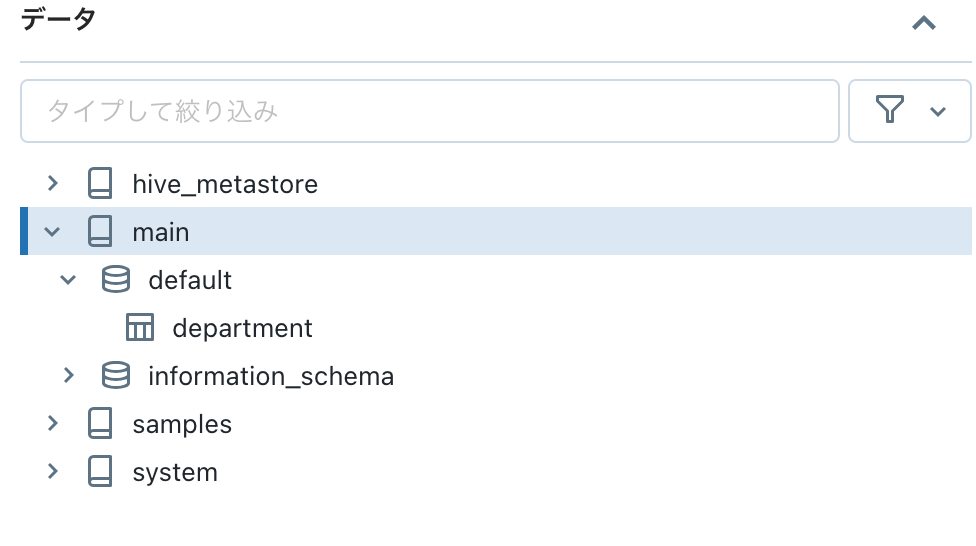Focus the タイプして絞り込み search field
The height and width of the screenshot is (546, 976).
tap(430, 111)
